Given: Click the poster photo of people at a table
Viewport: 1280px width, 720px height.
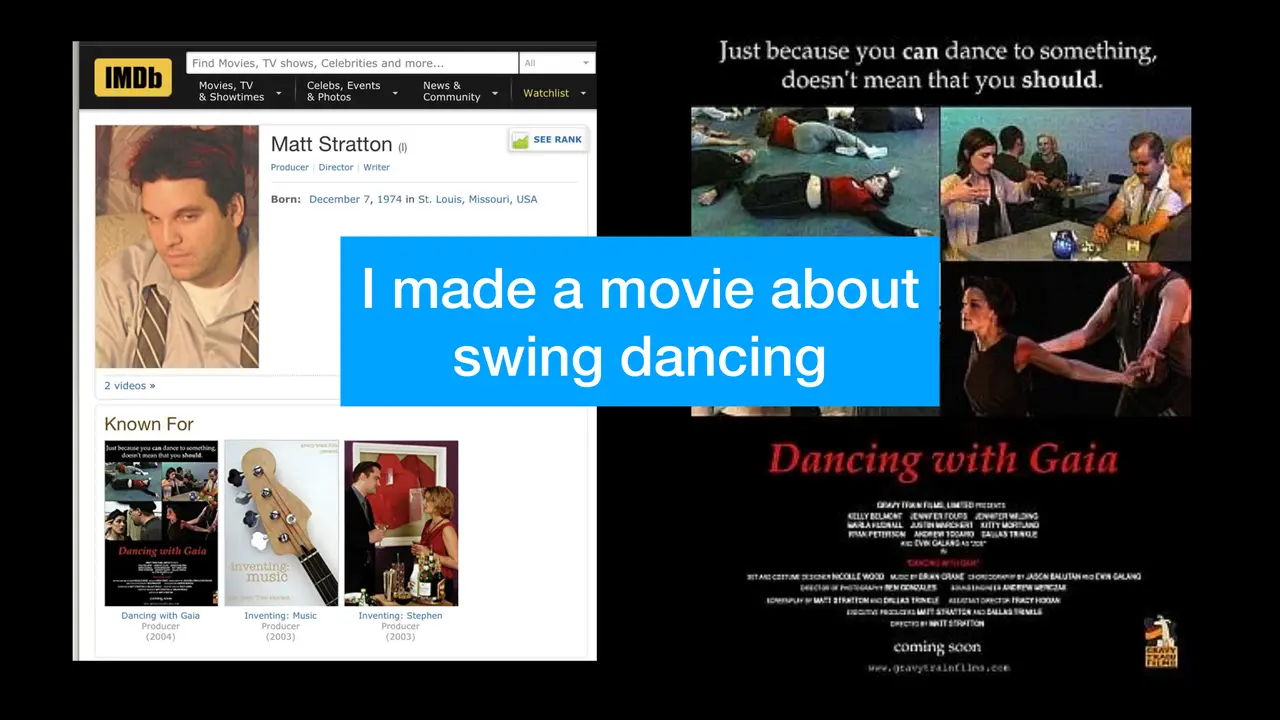Looking at the screenshot, I should coord(1066,184).
